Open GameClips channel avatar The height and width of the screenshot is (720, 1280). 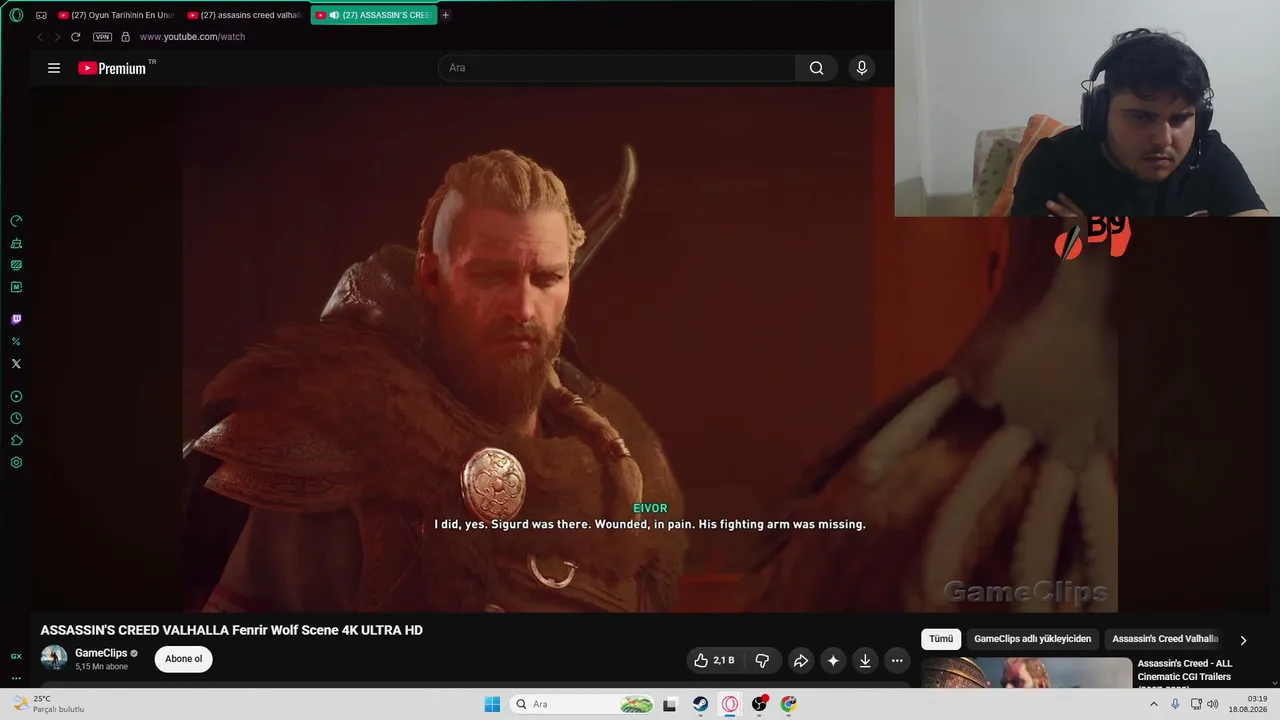(54, 658)
